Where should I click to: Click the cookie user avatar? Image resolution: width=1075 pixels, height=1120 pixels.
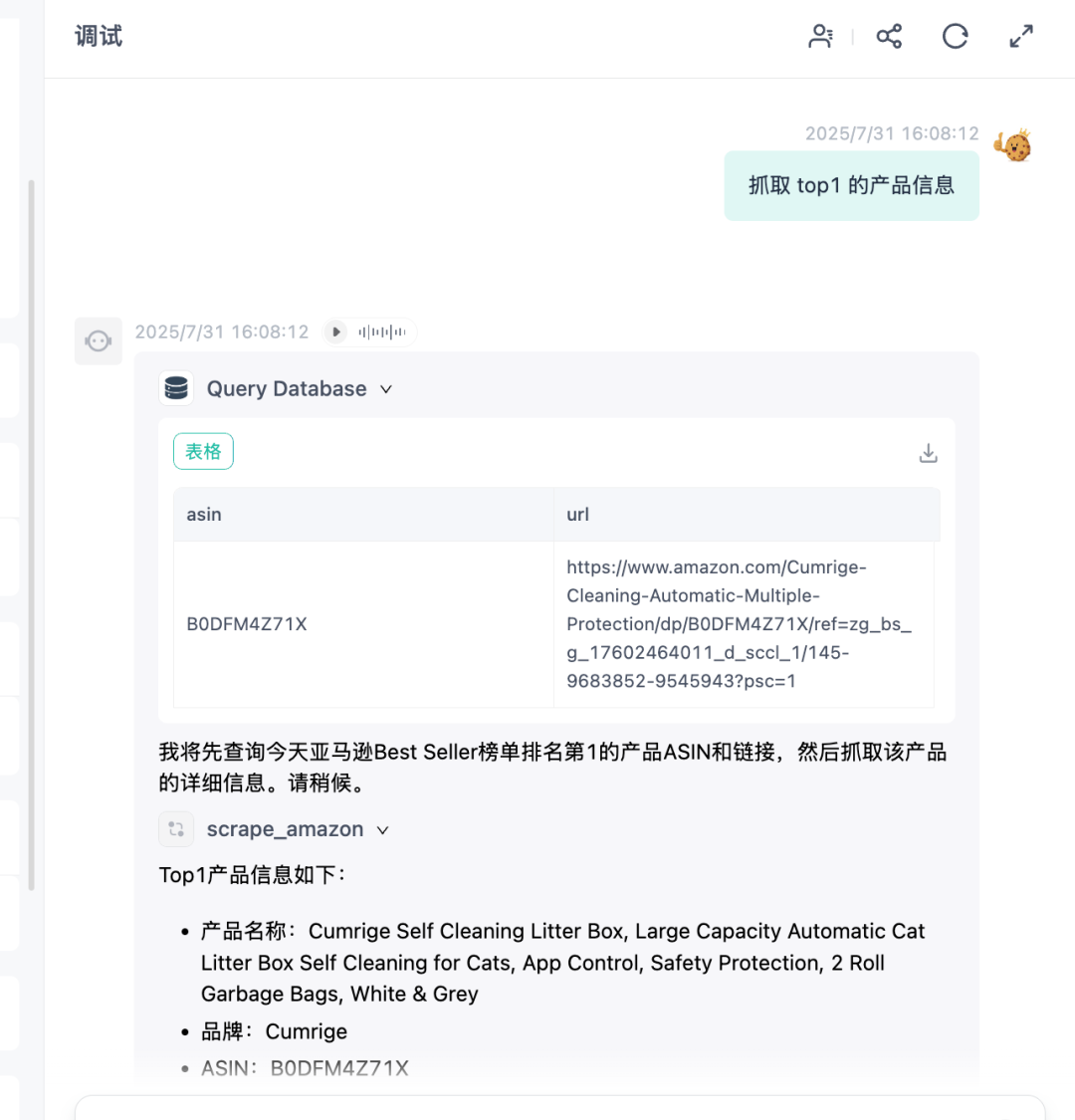(1013, 146)
